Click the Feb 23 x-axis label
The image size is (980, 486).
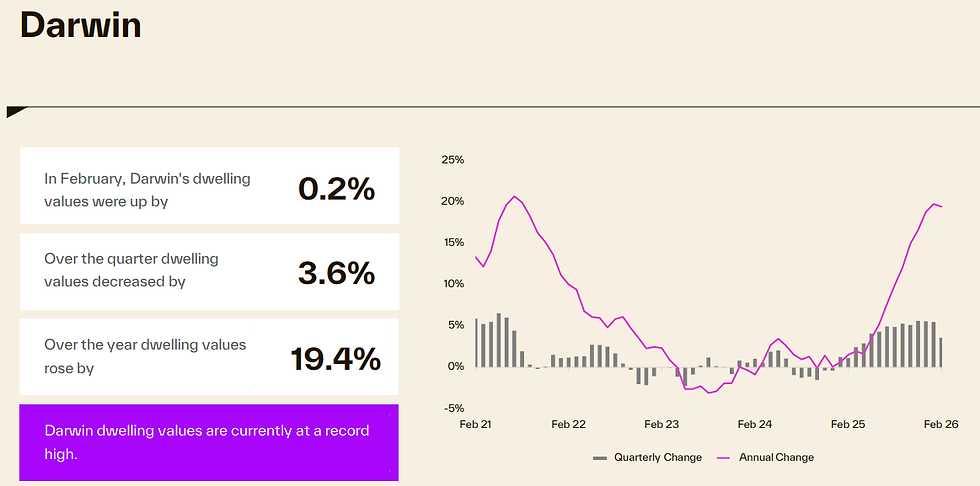pyautogui.click(x=661, y=424)
